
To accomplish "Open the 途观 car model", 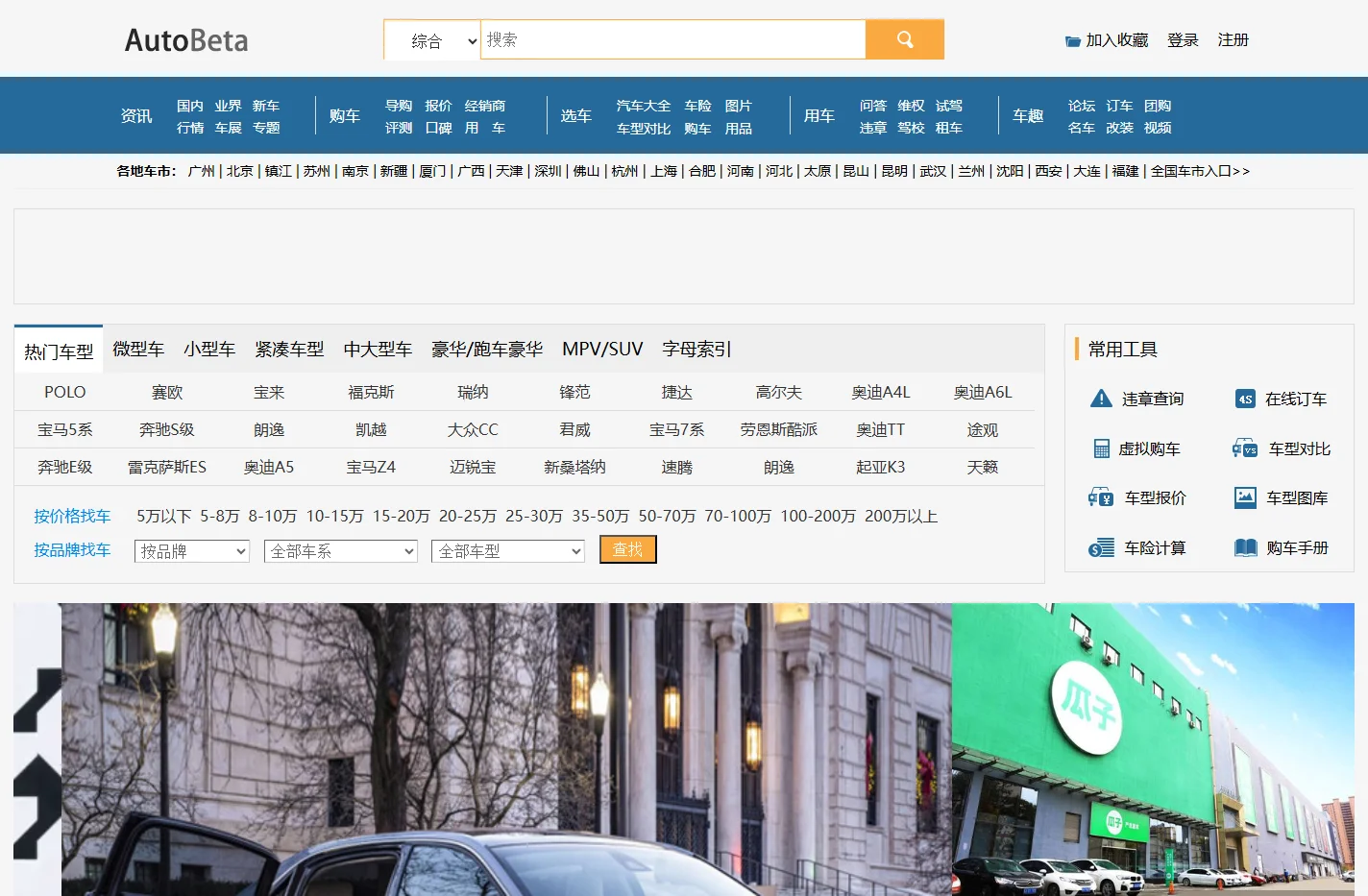I will tap(983, 429).
